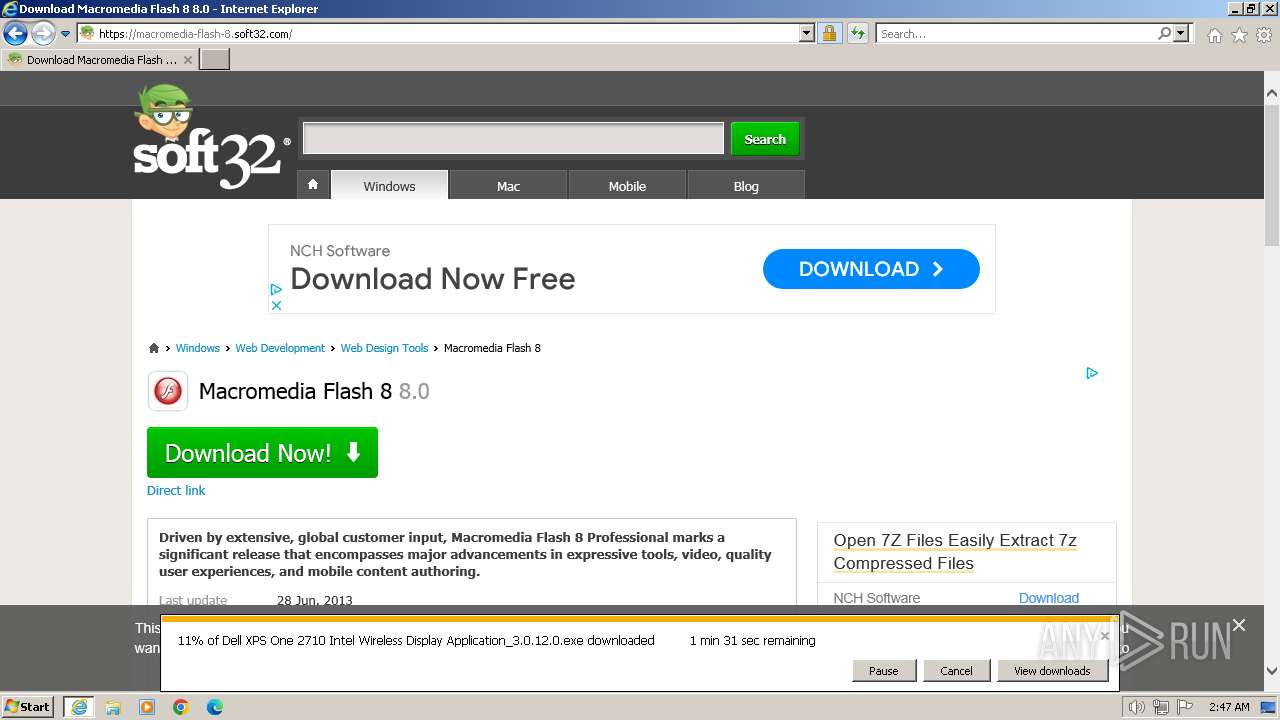Open Favorites star icon
Image resolution: width=1280 pixels, height=720 pixels.
[1239, 35]
